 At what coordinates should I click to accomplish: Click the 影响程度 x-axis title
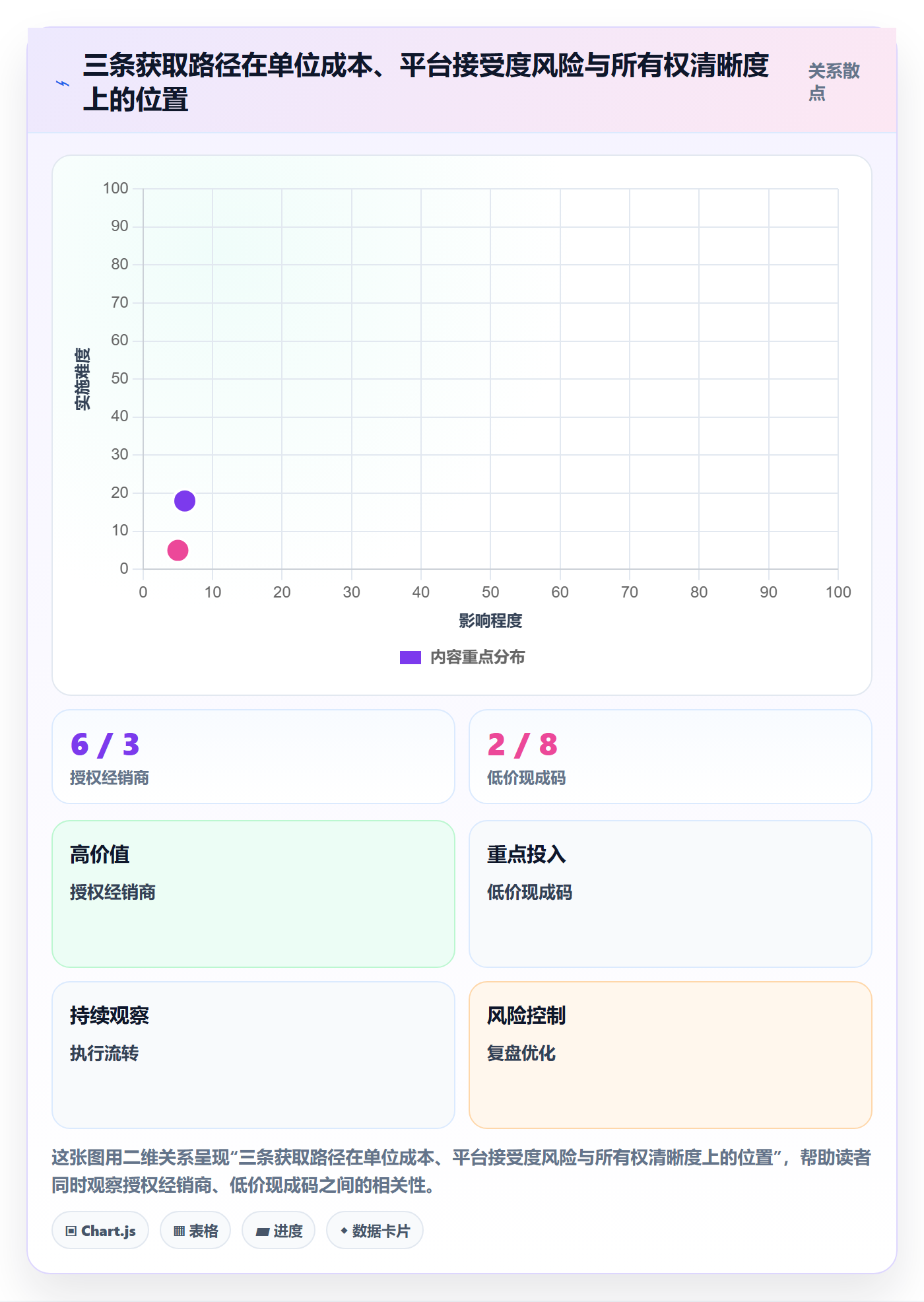coord(490,621)
